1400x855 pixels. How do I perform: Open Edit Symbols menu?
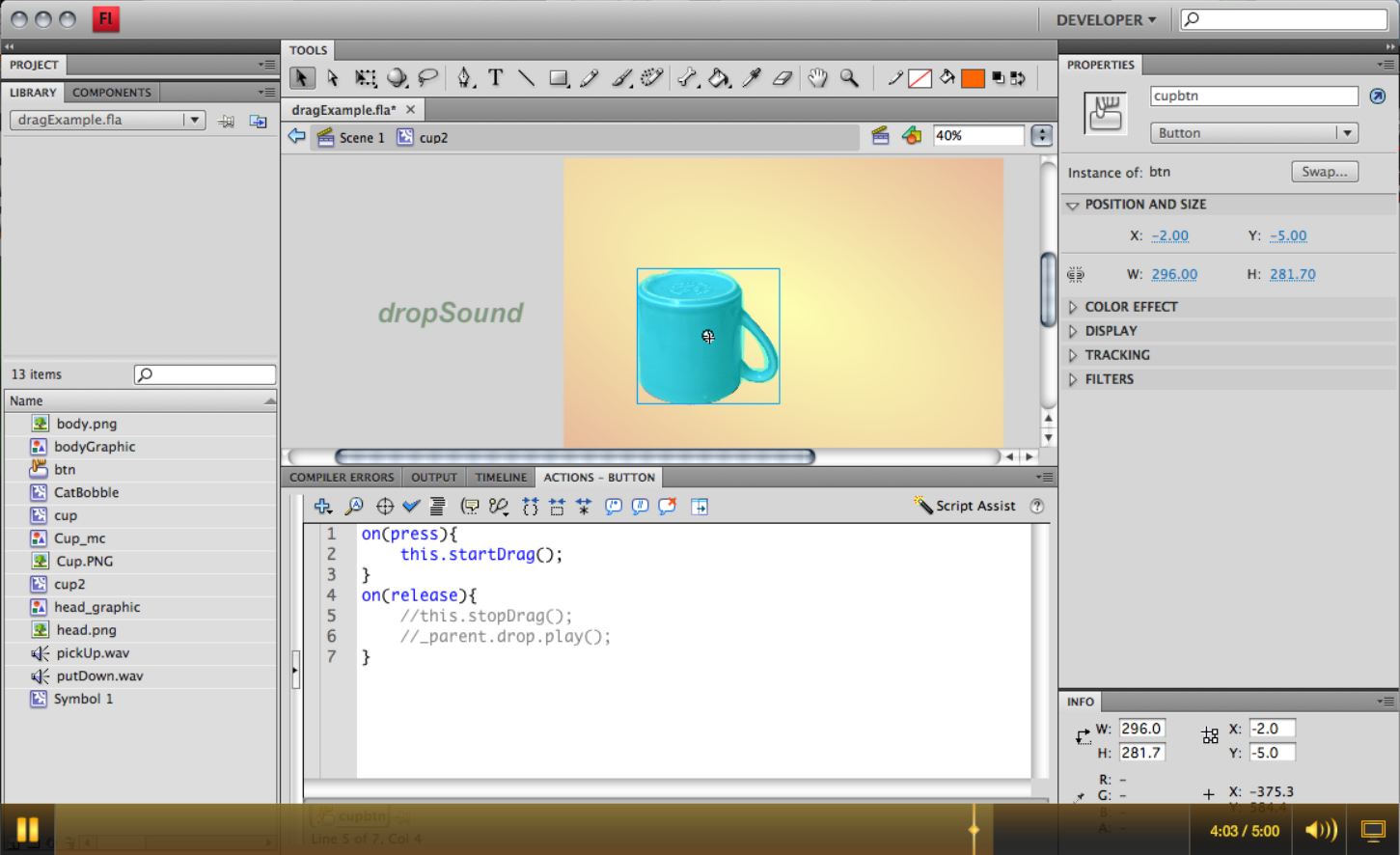point(912,136)
